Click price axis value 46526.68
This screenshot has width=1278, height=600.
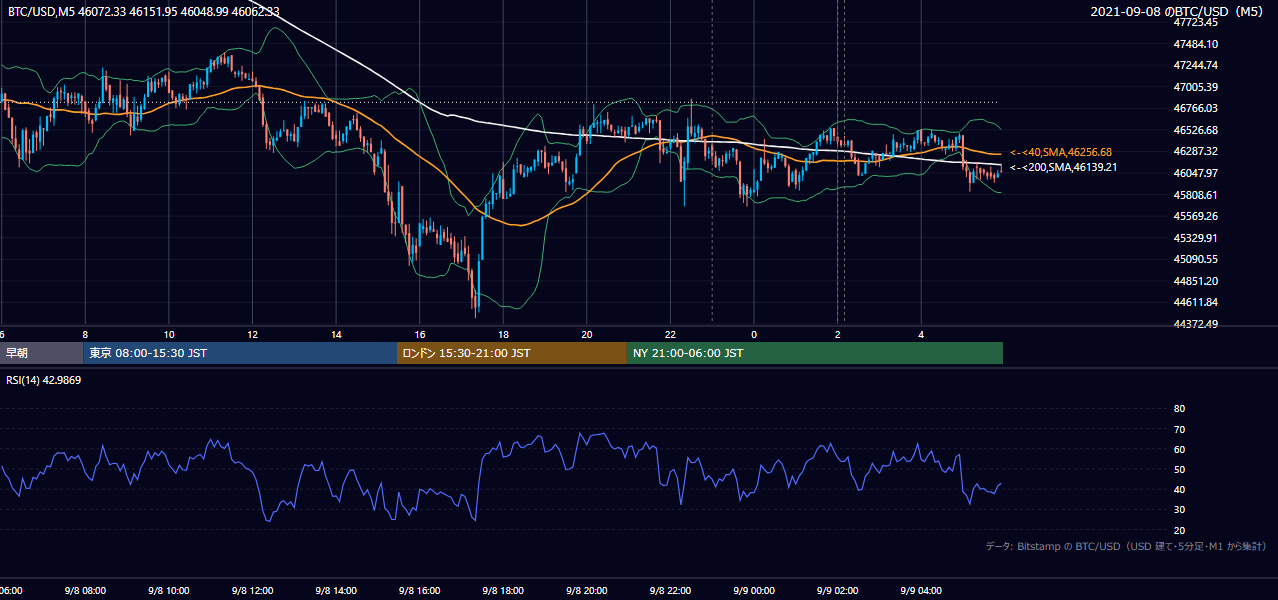(x=1196, y=130)
